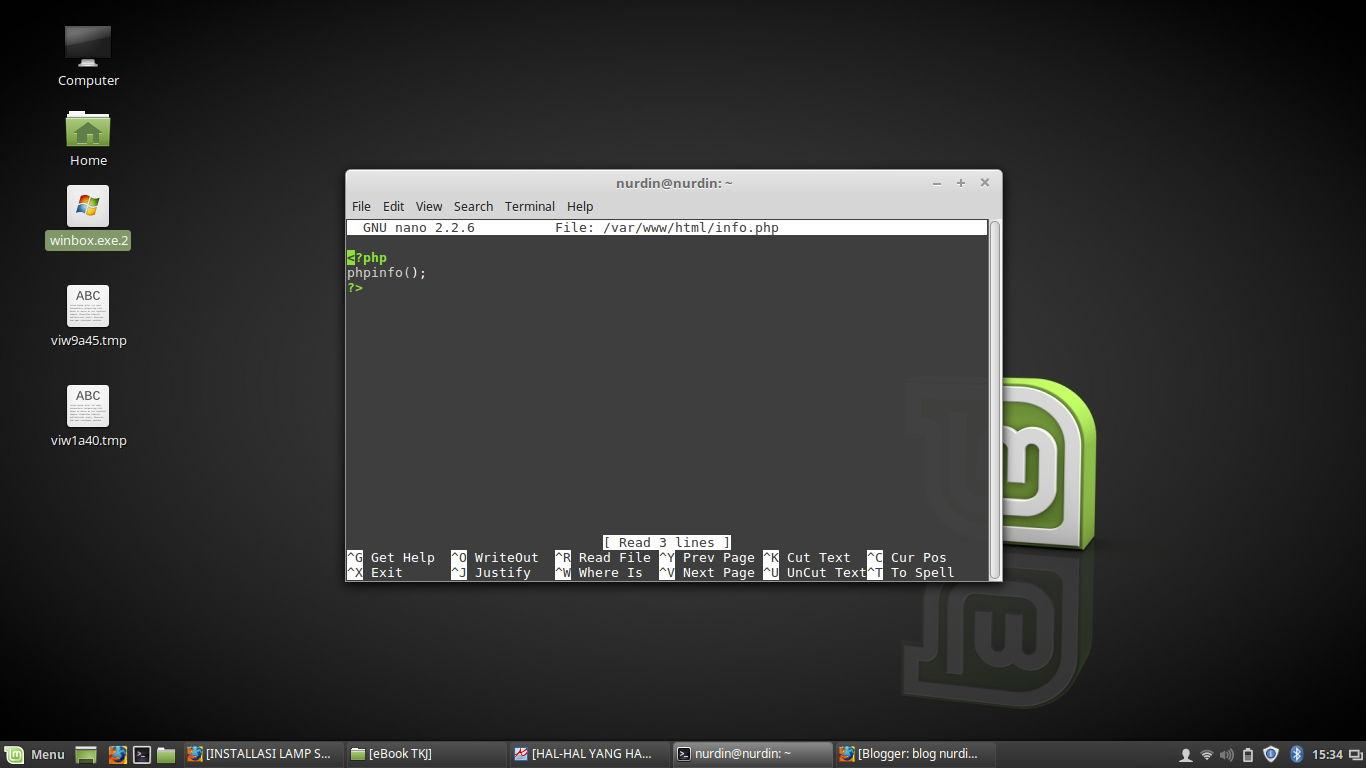Launch Firefox from the panel launcher
This screenshot has height=768, width=1366.
[117, 755]
